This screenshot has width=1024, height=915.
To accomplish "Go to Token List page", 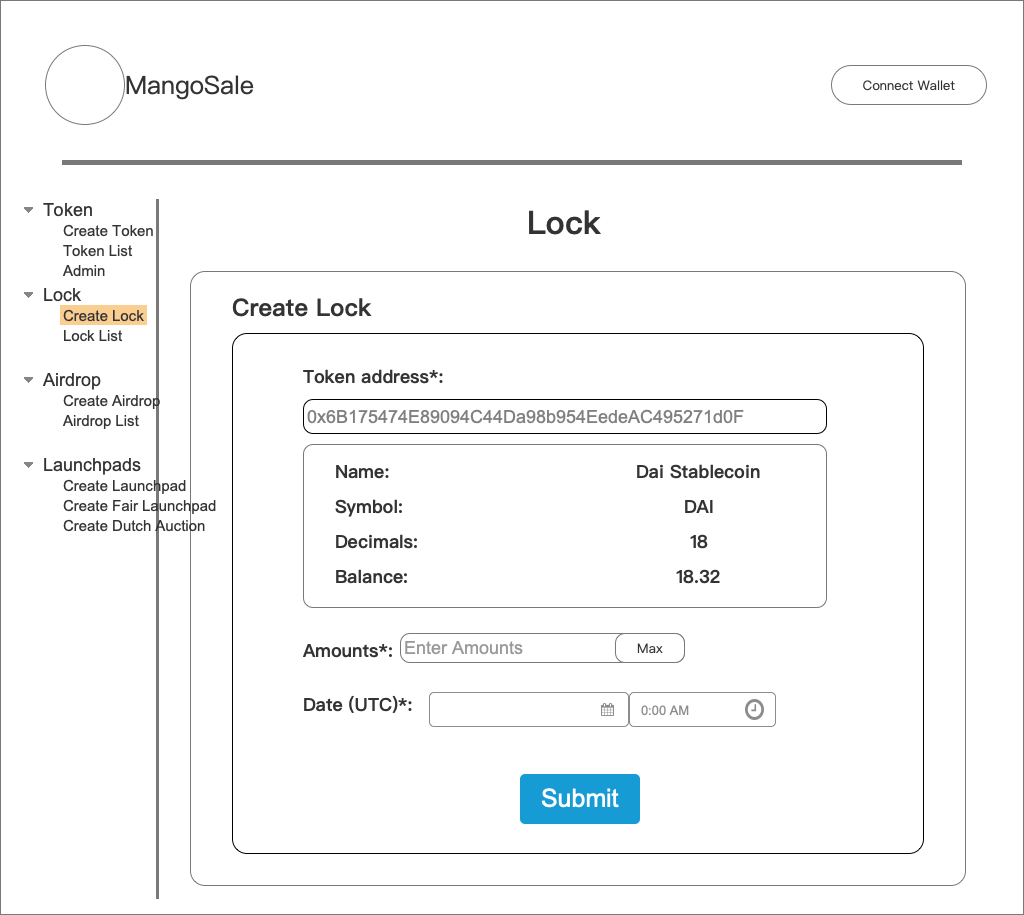I will point(97,251).
